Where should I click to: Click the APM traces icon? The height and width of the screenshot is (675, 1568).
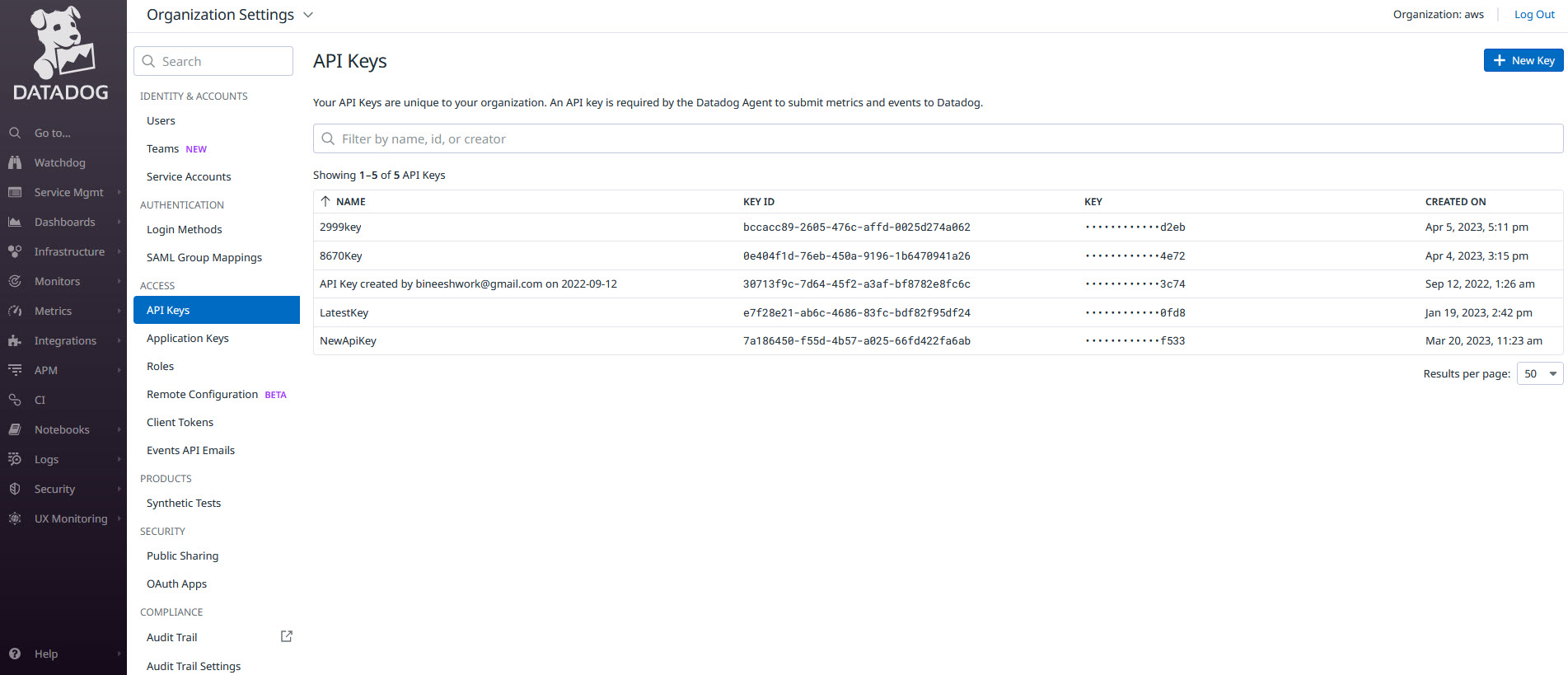[15, 370]
